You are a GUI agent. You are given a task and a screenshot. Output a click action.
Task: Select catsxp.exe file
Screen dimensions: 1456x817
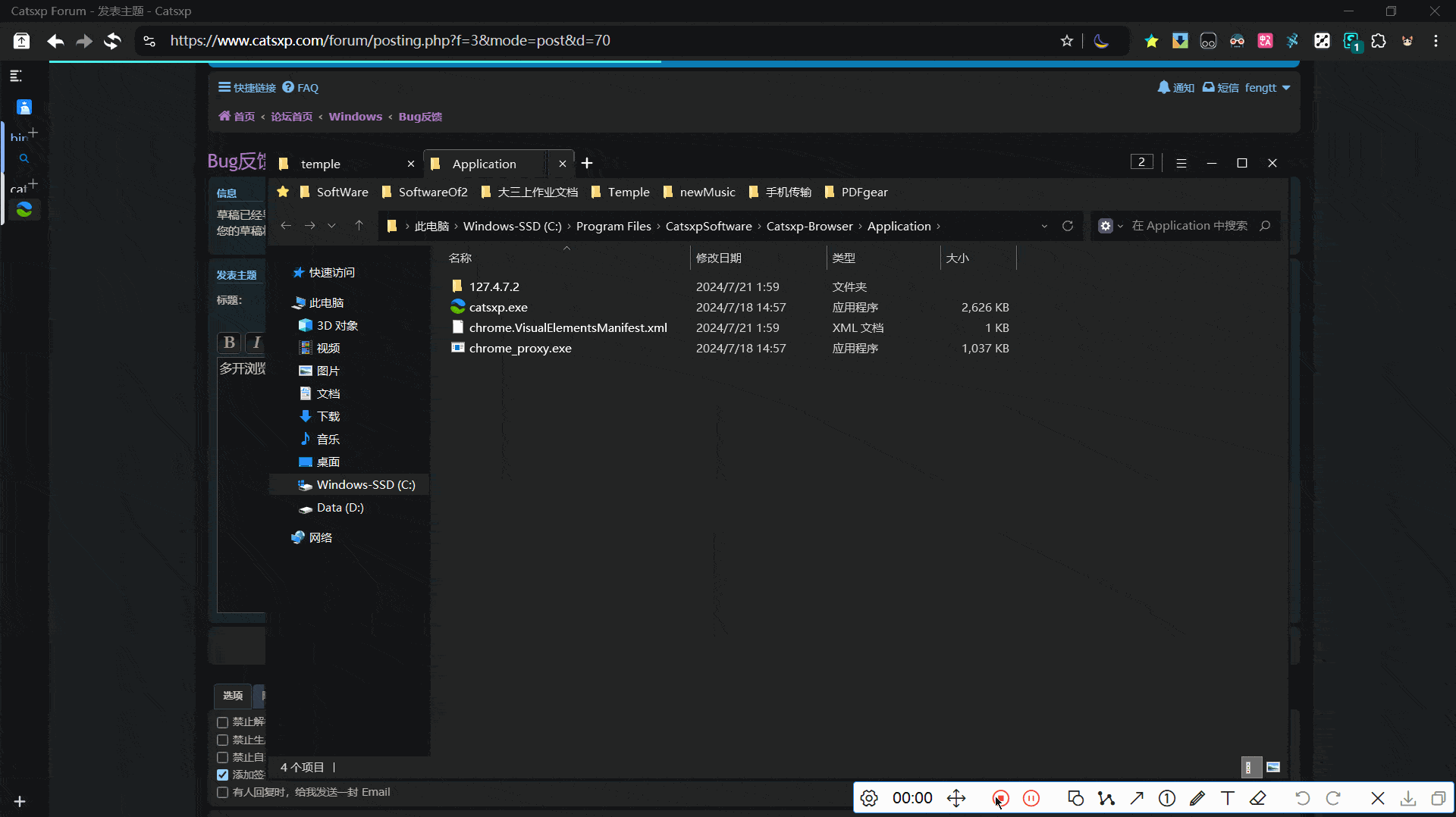point(497,308)
